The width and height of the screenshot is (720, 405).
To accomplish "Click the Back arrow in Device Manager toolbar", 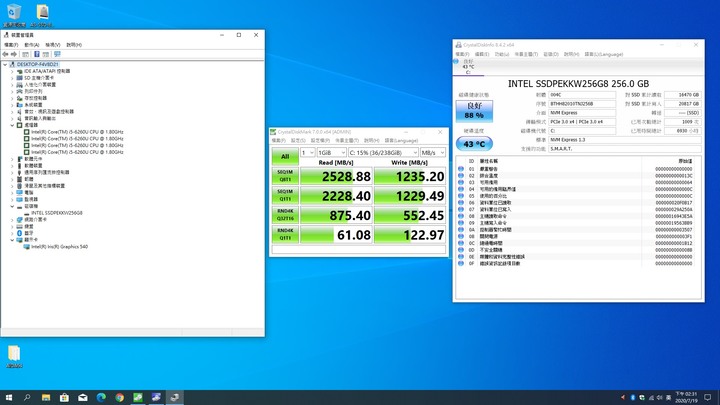I will point(6,54).
